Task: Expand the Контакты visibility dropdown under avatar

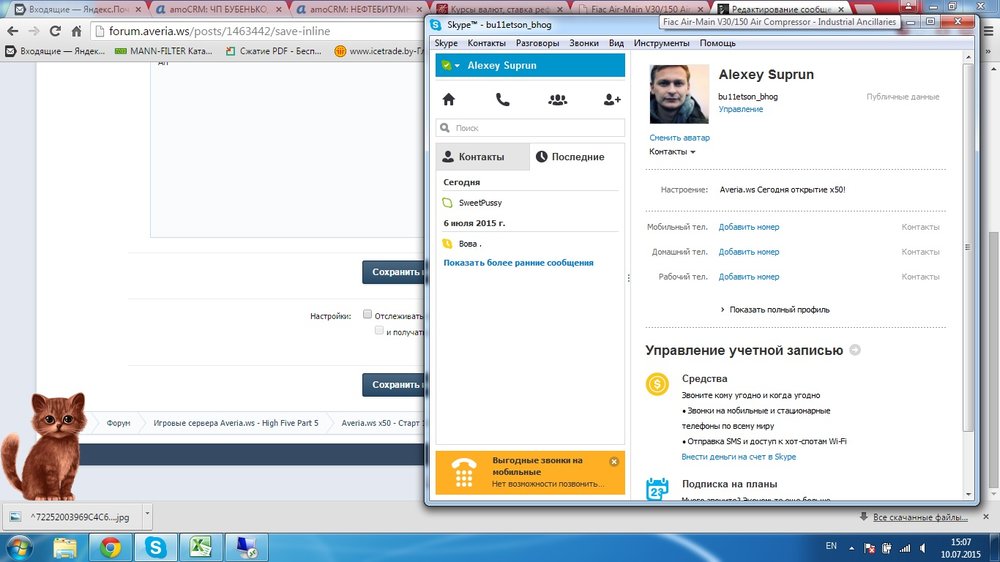Action: [672, 152]
